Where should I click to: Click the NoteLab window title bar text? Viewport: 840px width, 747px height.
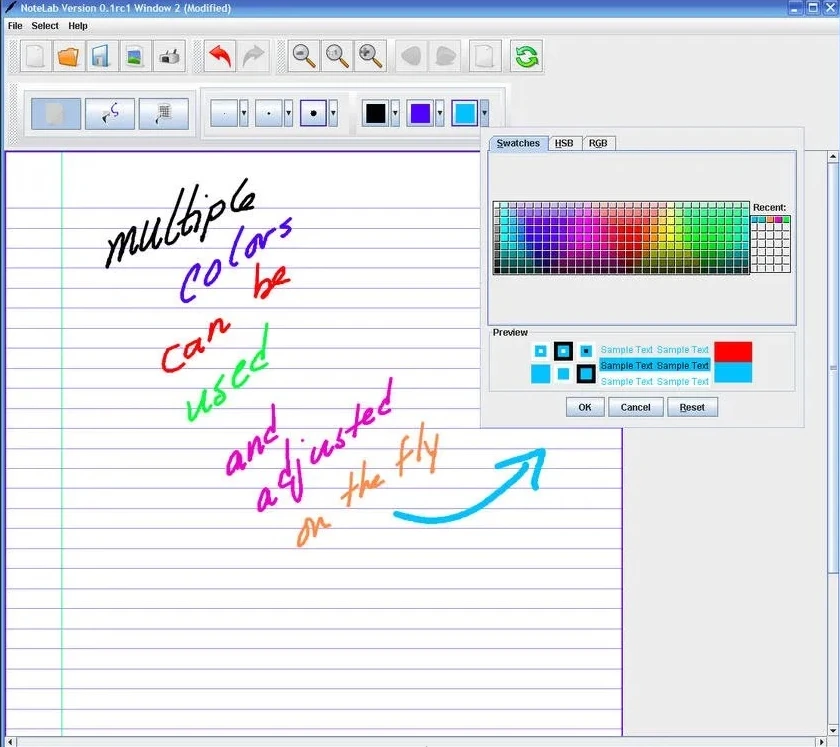[x=126, y=8]
